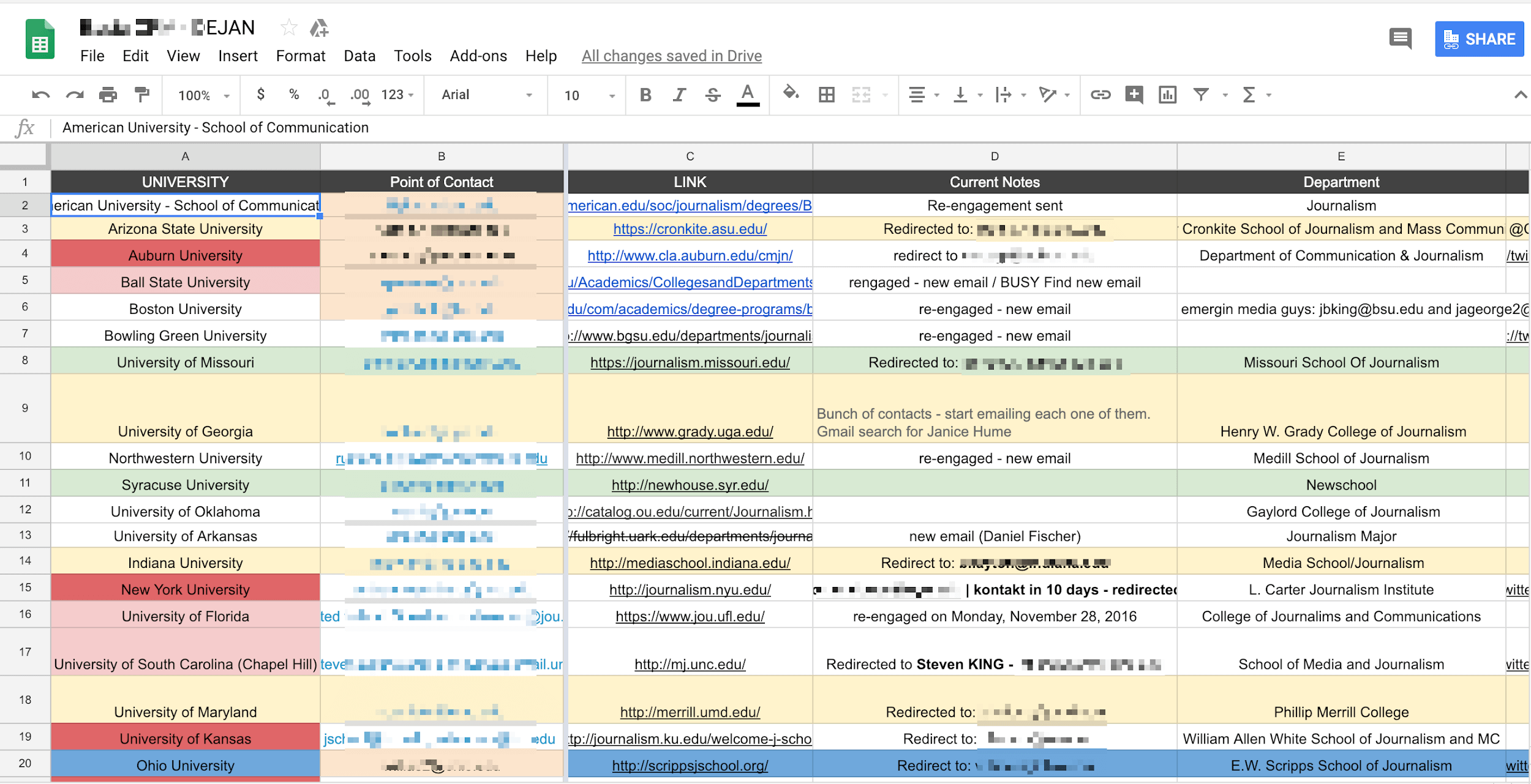
Task: Open the journalism.missouri.edu link
Action: pos(690,362)
